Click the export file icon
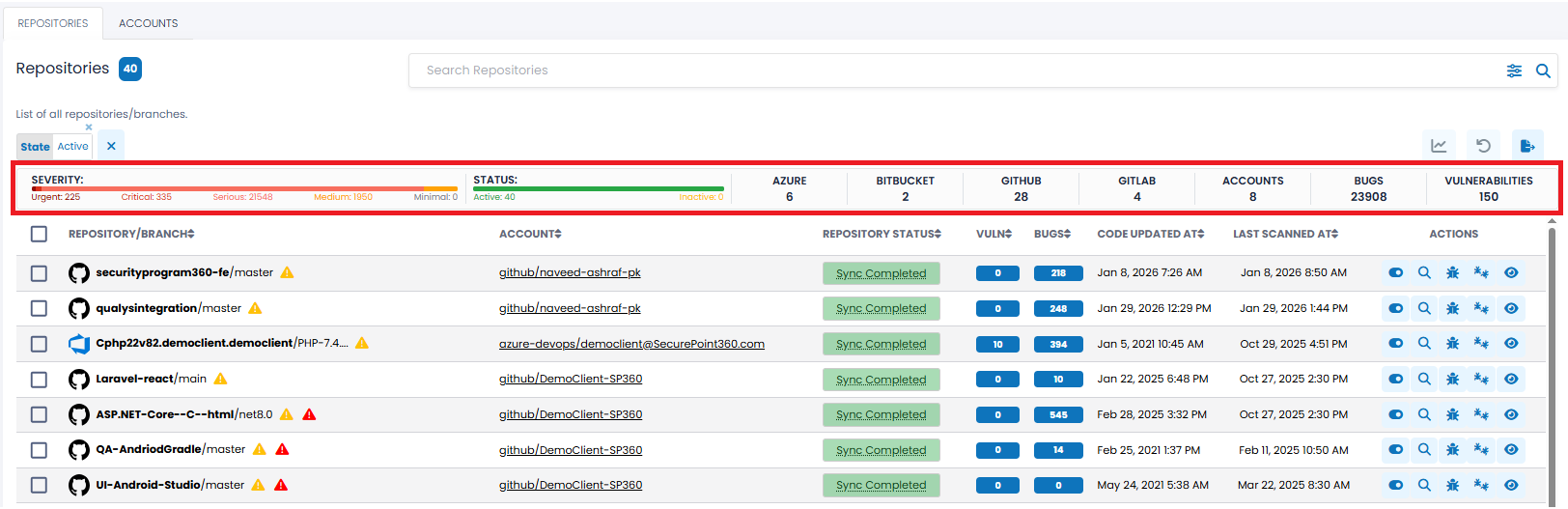 [x=1527, y=146]
